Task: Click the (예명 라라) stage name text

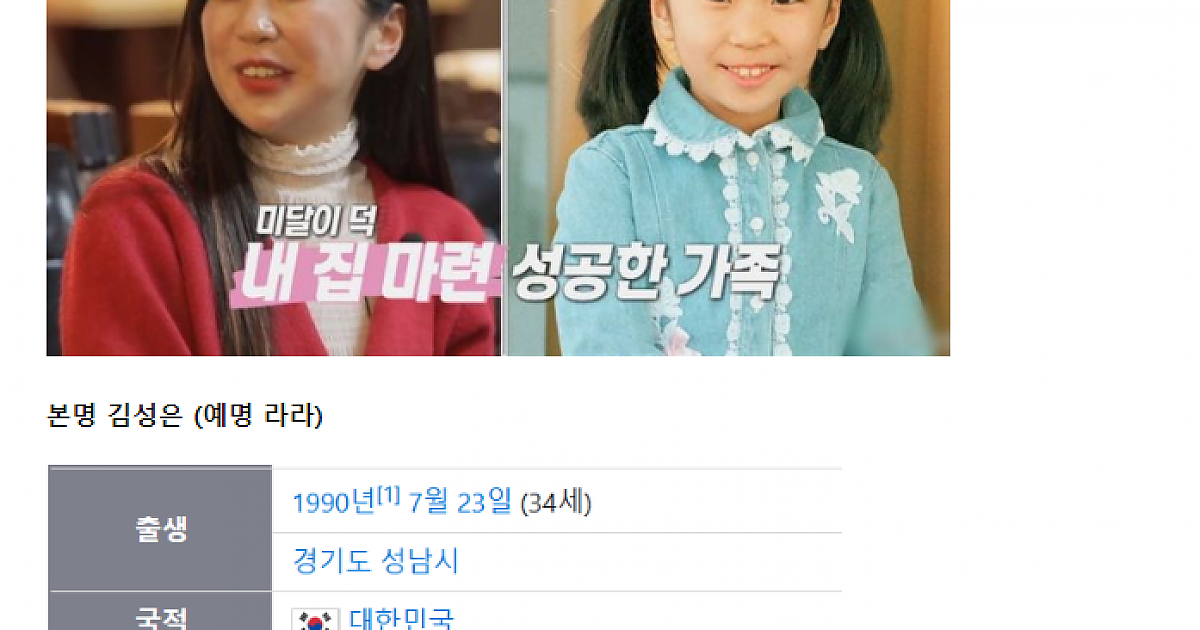Action: pyautogui.click(x=257, y=416)
